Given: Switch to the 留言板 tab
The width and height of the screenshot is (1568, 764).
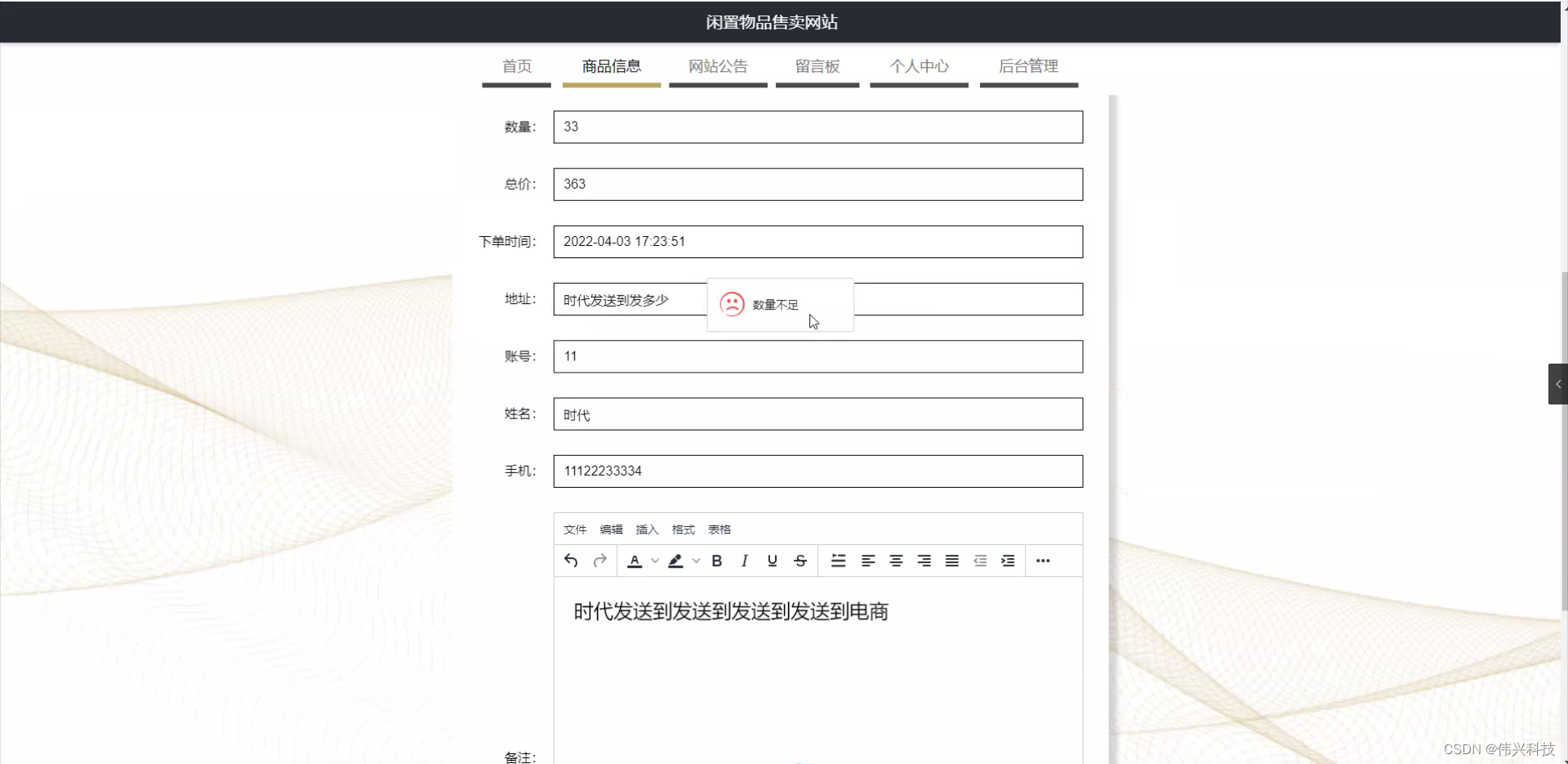Looking at the screenshot, I should pos(817,66).
